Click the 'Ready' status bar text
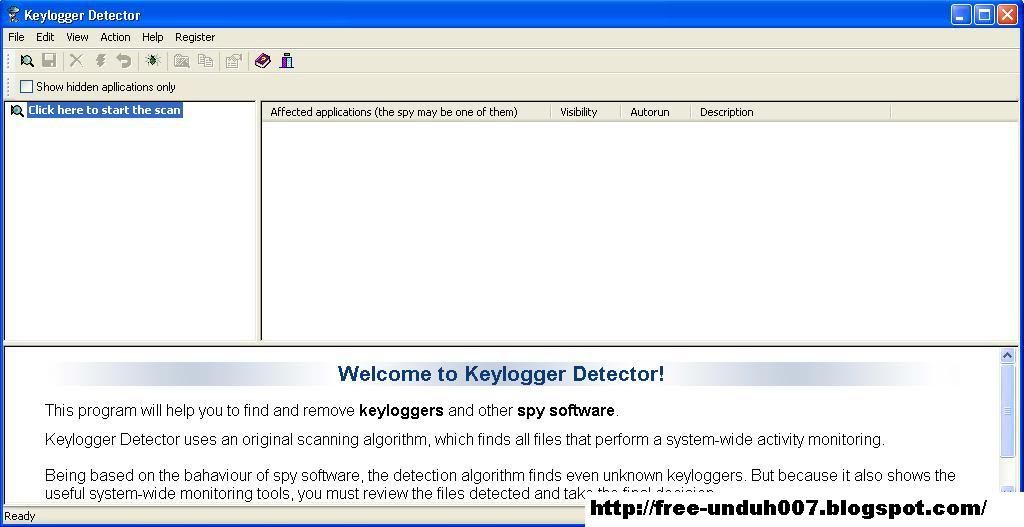Image resolution: width=1024 pixels, height=527 pixels. tap(20, 516)
